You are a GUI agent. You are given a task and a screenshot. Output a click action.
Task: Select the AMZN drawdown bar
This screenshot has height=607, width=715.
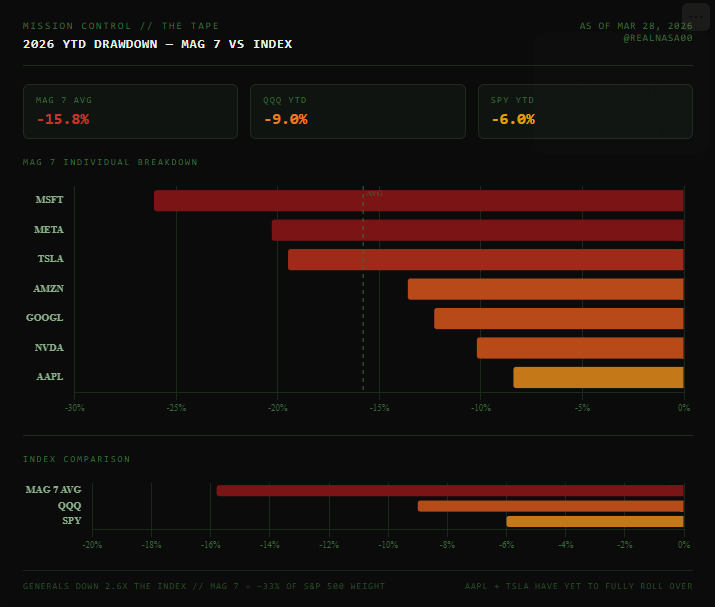click(x=545, y=289)
